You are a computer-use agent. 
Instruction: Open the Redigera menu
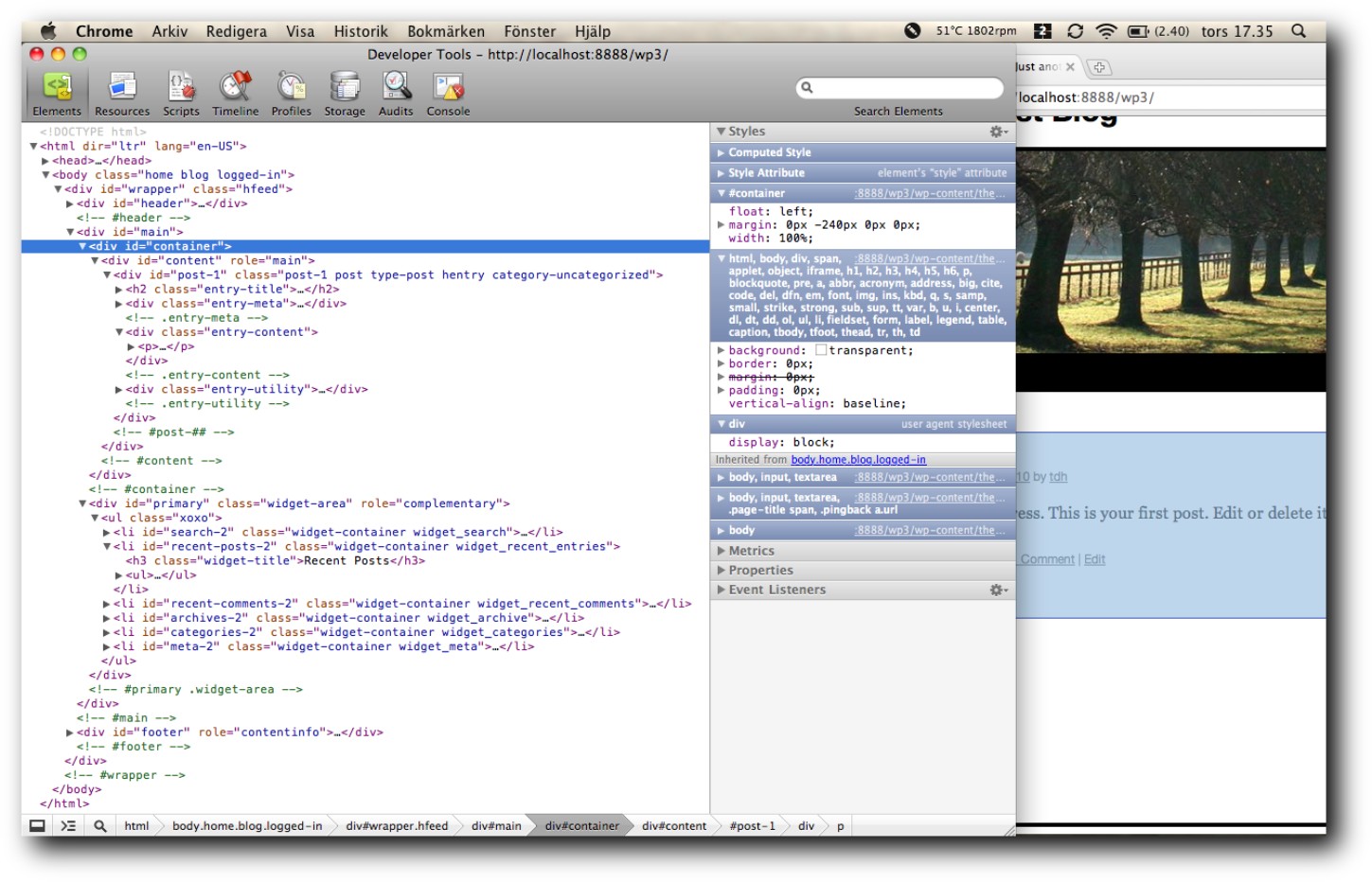236,31
